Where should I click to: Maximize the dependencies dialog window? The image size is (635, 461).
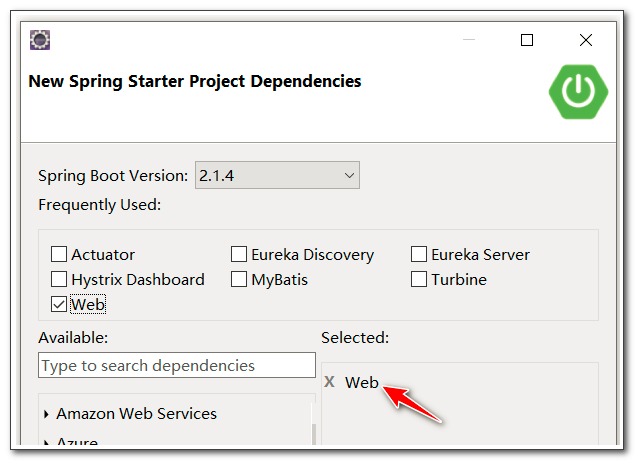526,40
